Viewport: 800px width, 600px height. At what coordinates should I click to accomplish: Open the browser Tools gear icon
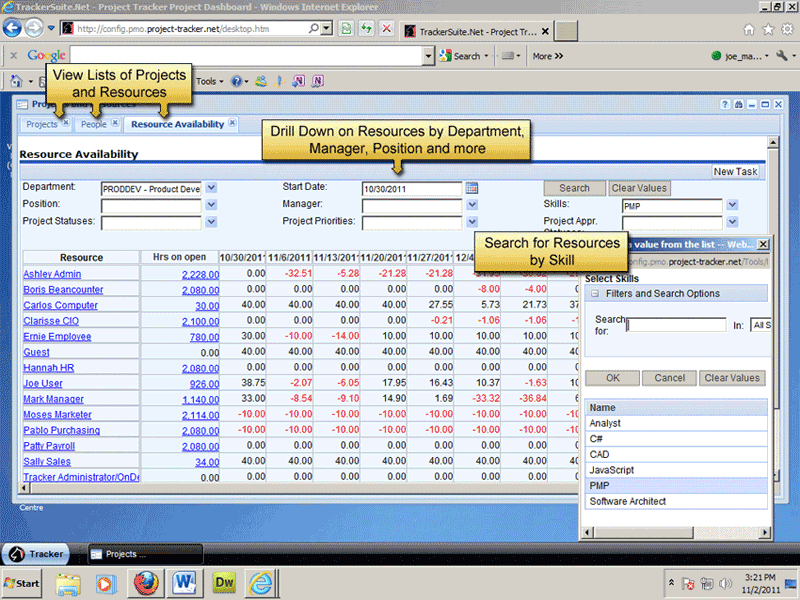click(x=787, y=30)
